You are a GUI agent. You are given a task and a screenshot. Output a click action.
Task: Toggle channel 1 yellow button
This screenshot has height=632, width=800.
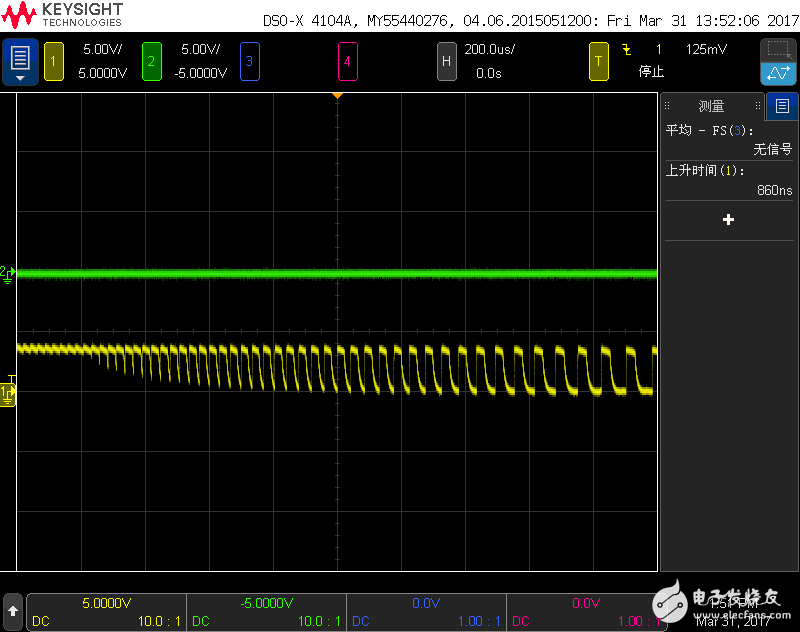pyautogui.click(x=55, y=61)
